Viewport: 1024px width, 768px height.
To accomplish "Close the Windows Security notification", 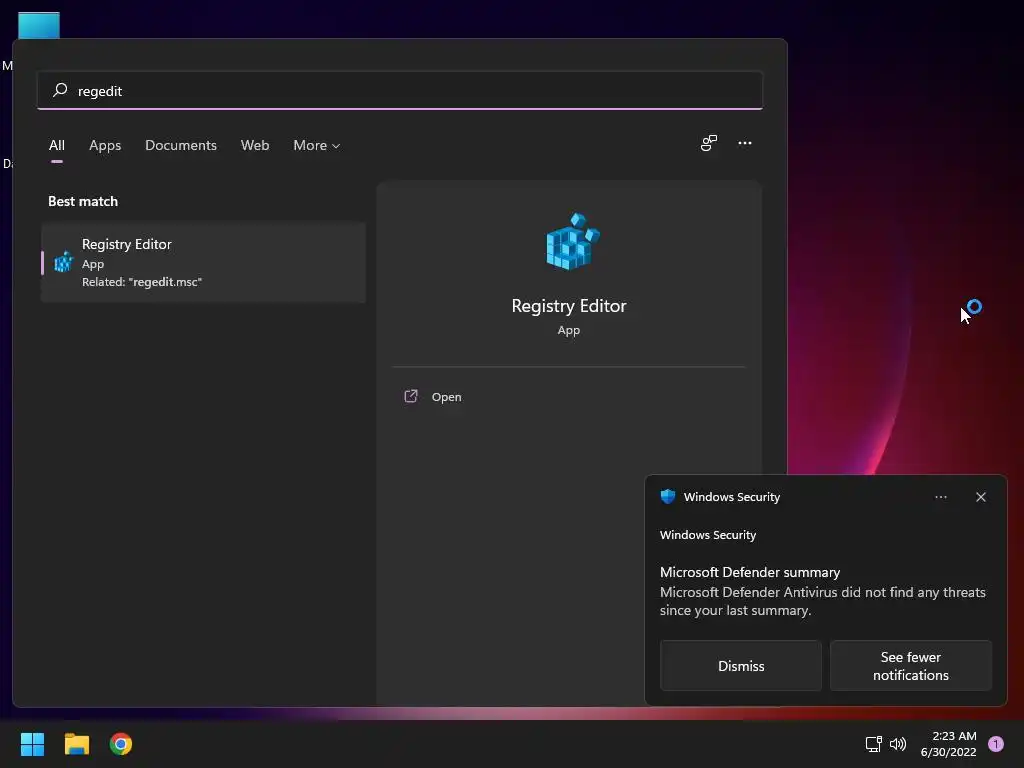I will pyautogui.click(x=981, y=497).
